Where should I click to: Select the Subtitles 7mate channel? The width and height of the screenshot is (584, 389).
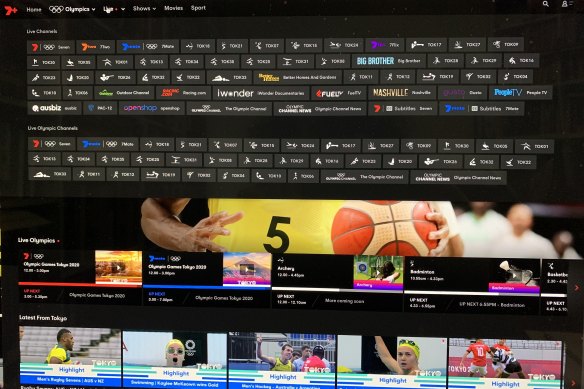pos(481,109)
